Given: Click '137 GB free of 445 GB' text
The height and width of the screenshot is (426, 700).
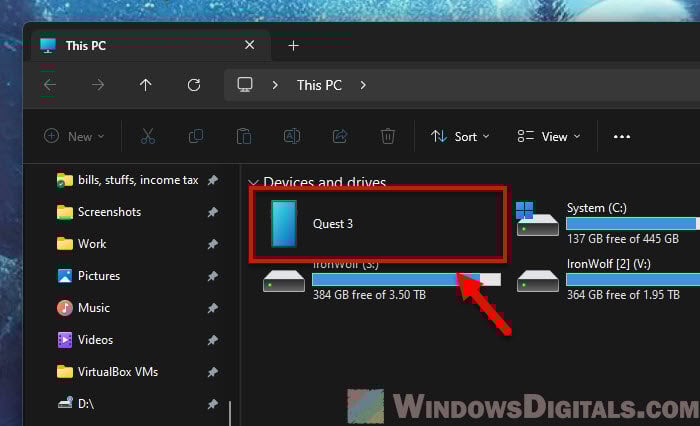Looking at the screenshot, I should [623, 239].
